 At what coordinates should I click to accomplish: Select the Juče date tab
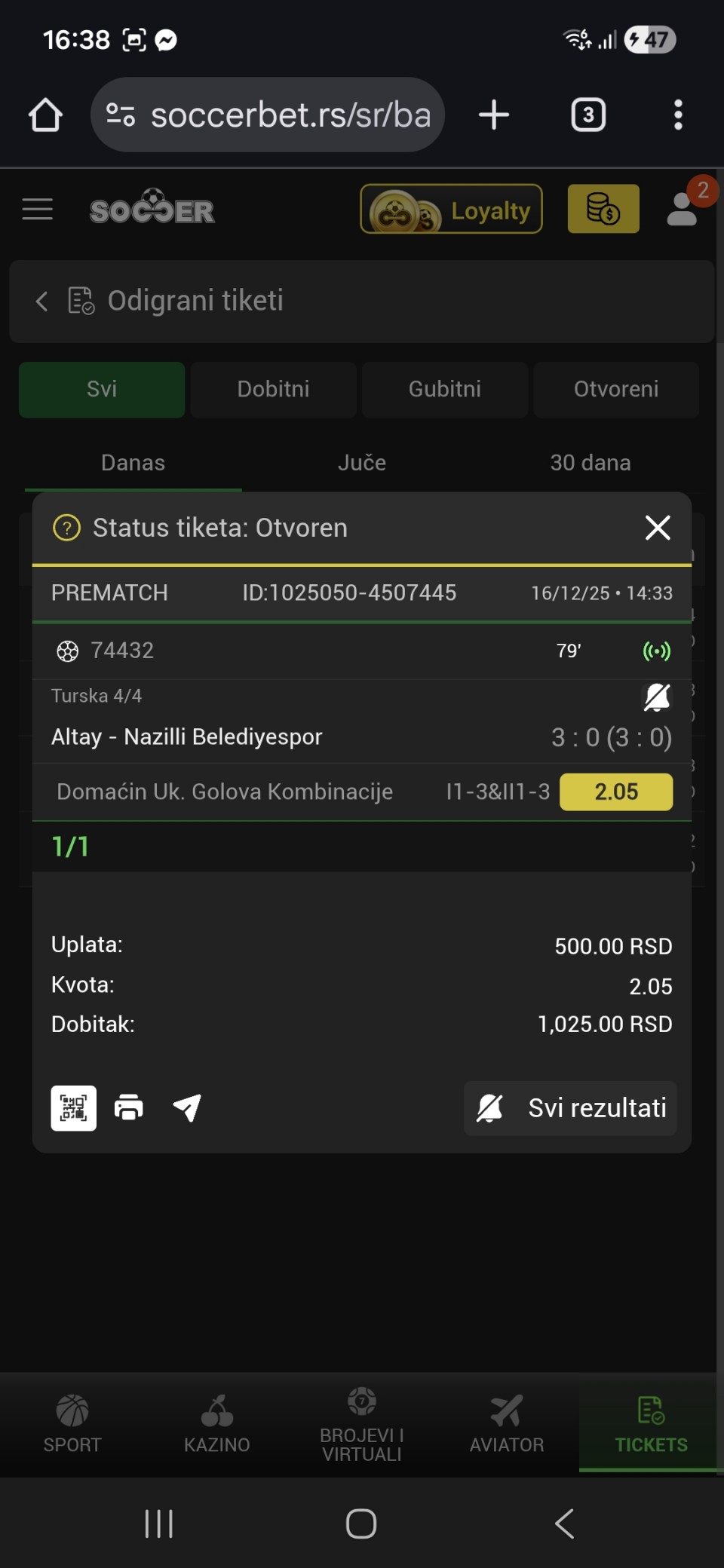point(362,462)
